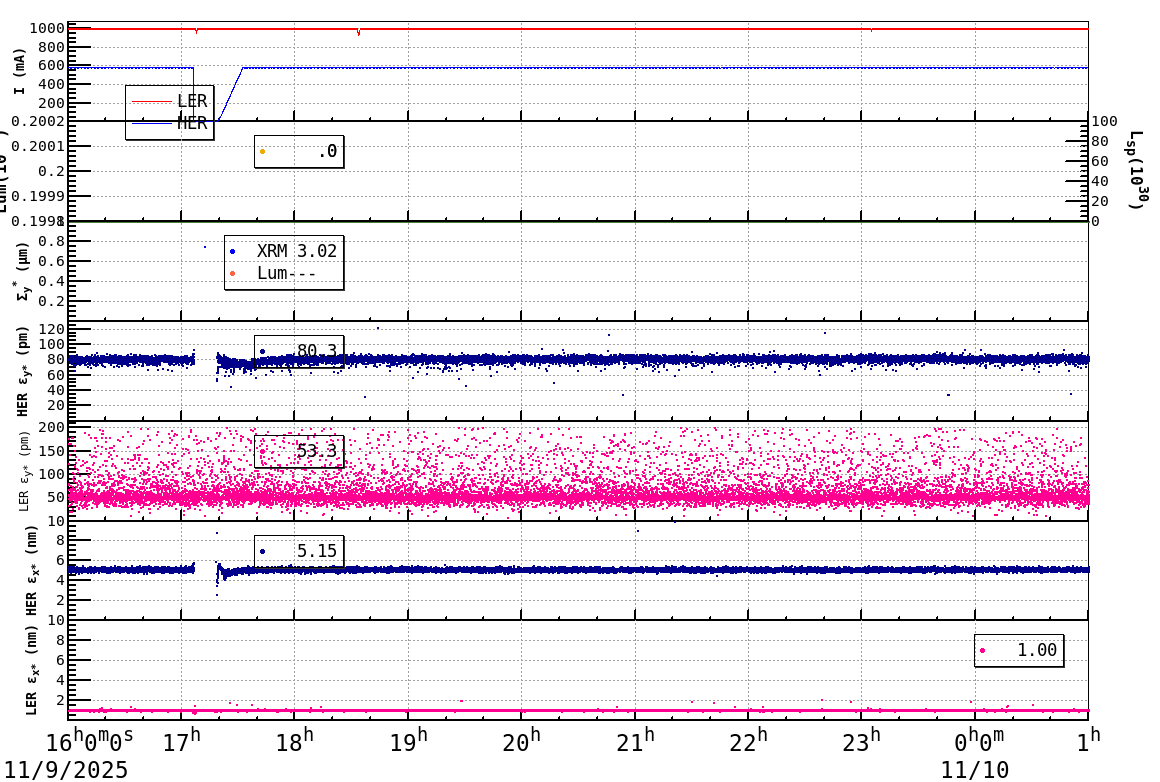Click the Lsp(10^30) right axis title

1138,169
